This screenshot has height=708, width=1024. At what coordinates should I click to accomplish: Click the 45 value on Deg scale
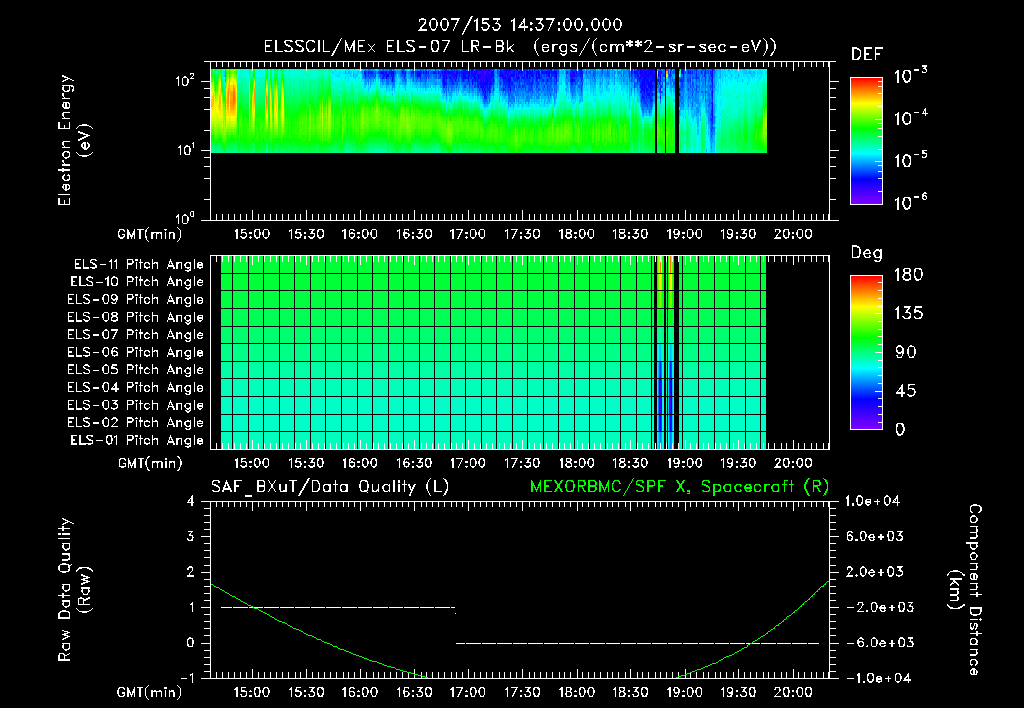(x=906, y=391)
